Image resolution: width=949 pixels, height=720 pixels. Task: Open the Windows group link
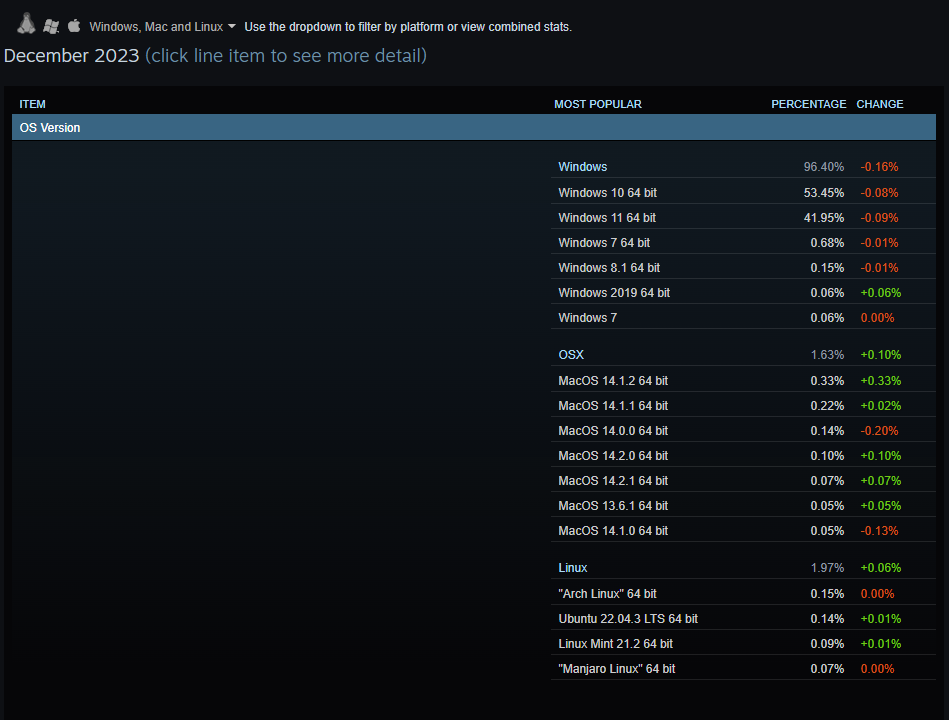click(x=582, y=167)
